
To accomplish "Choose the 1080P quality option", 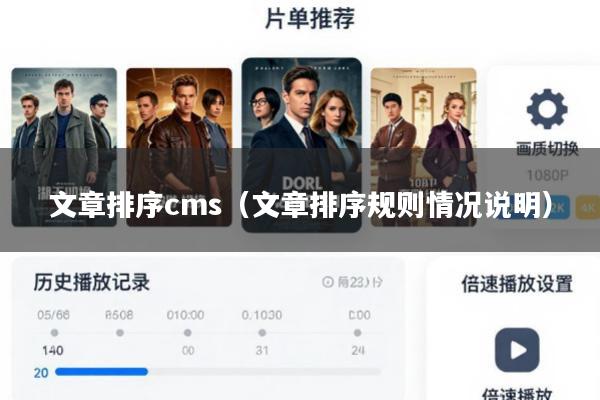I will [547, 175].
